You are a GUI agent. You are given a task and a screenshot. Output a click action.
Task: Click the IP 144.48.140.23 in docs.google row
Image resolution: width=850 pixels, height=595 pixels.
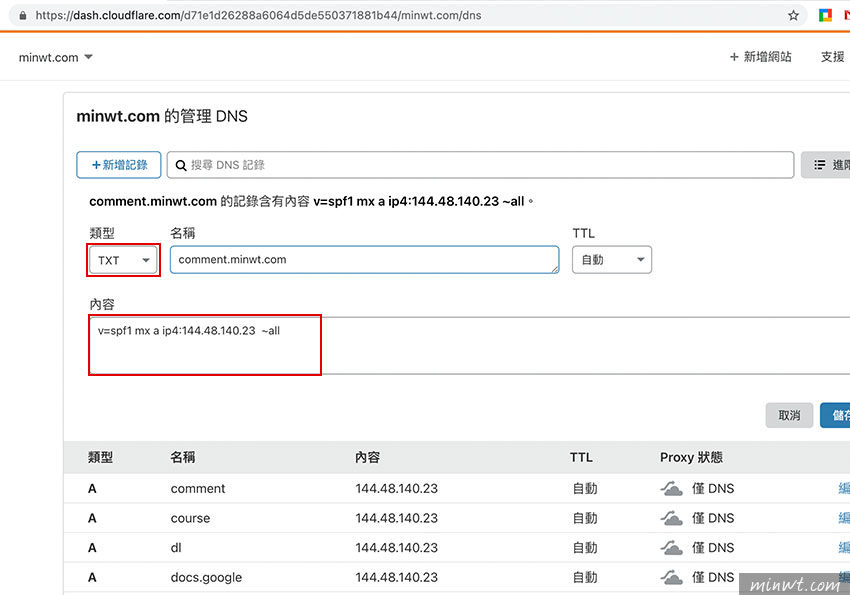pyautogui.click(x=396, y=578)
